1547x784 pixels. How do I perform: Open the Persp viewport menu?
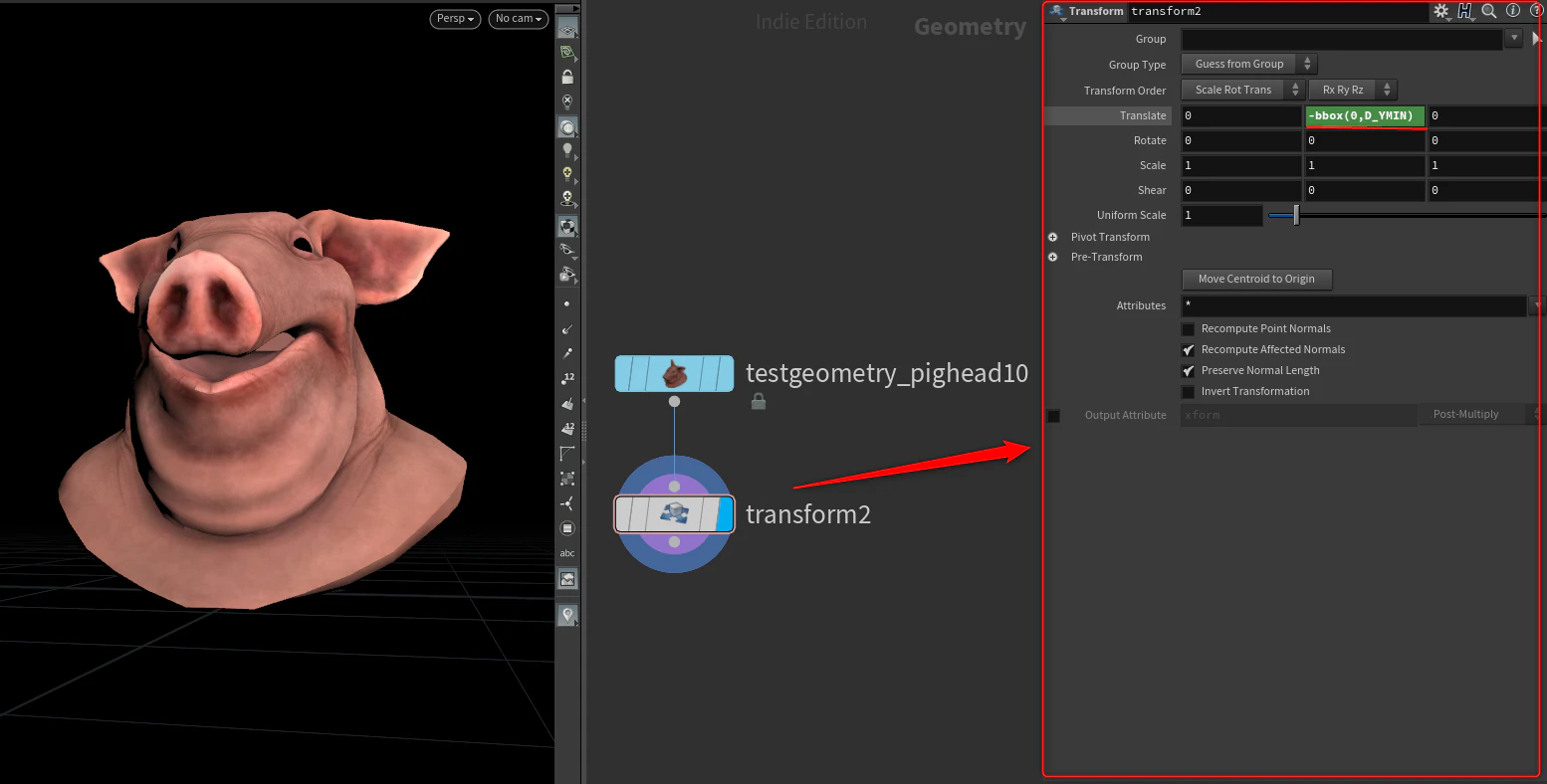pos(455,19)
